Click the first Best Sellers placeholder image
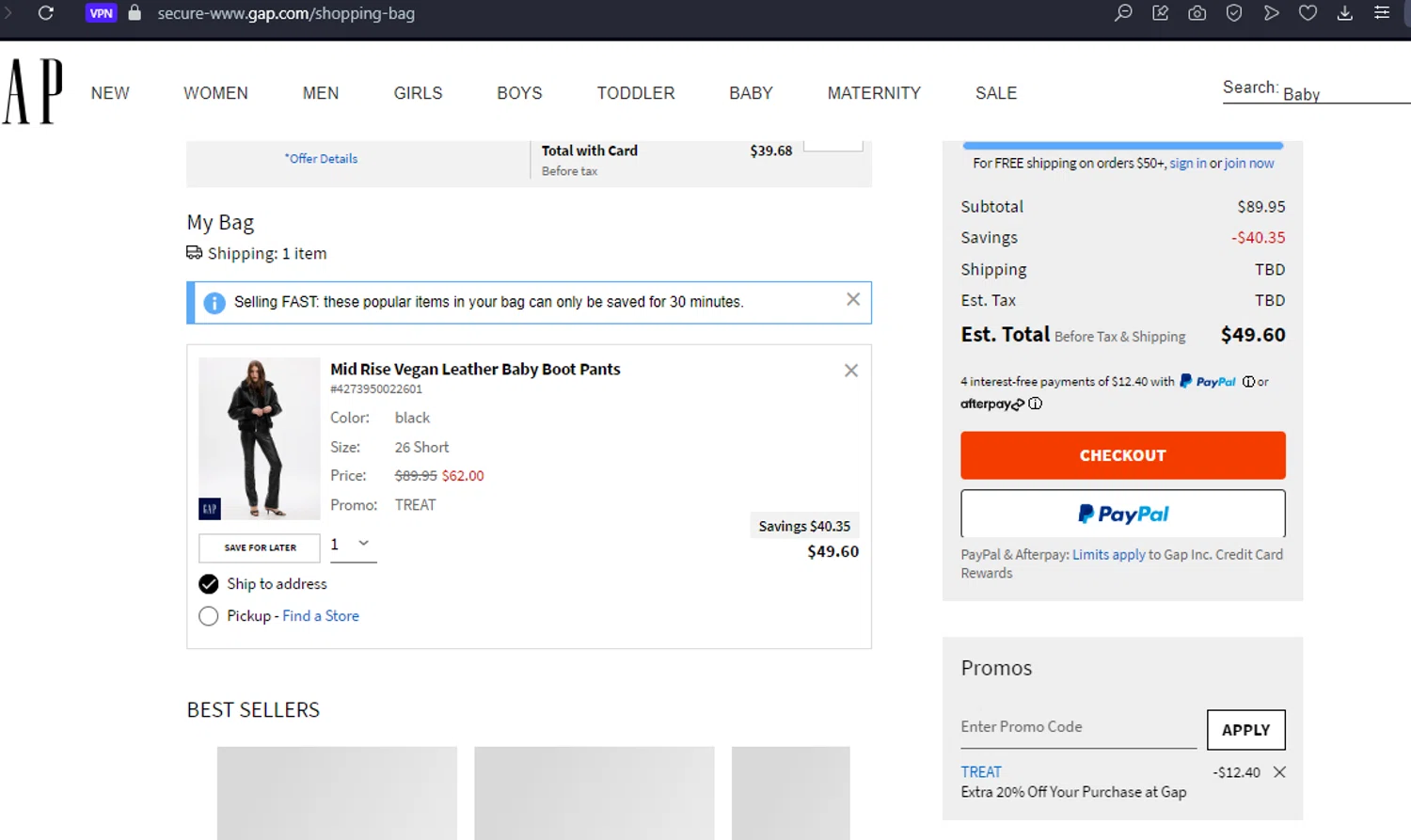The width and height of the screenshot is (1411, 840). tap(337, 793)
